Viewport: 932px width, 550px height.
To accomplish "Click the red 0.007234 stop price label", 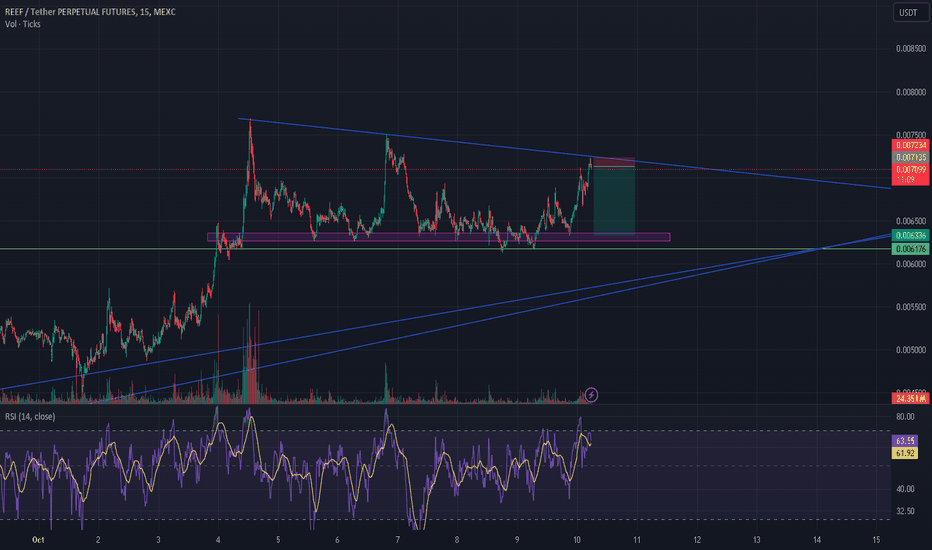I will (911, 145).
